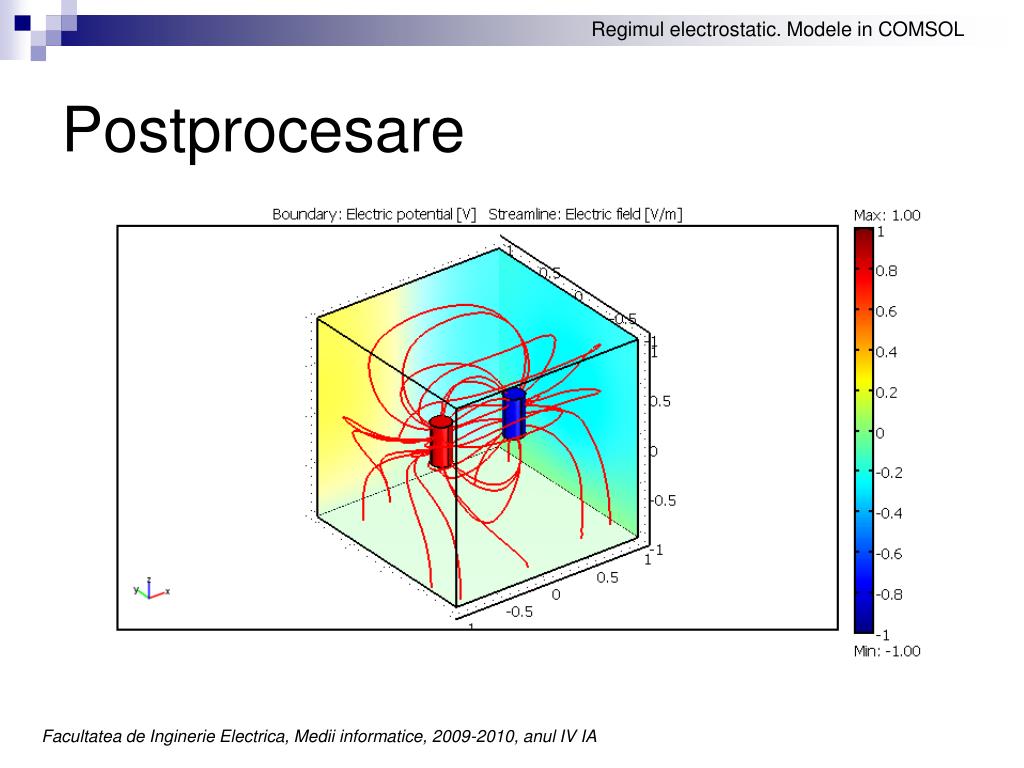
Task: Click the -0.8 tick label on the color bar
Action: coord(889,594)
